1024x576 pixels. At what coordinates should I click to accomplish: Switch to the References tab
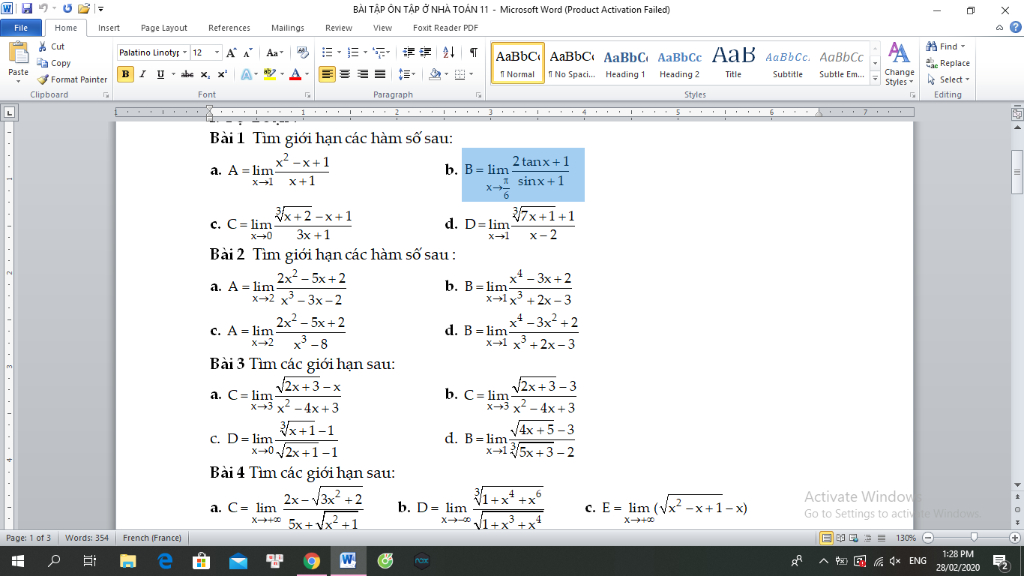click(x=229, y=28)
